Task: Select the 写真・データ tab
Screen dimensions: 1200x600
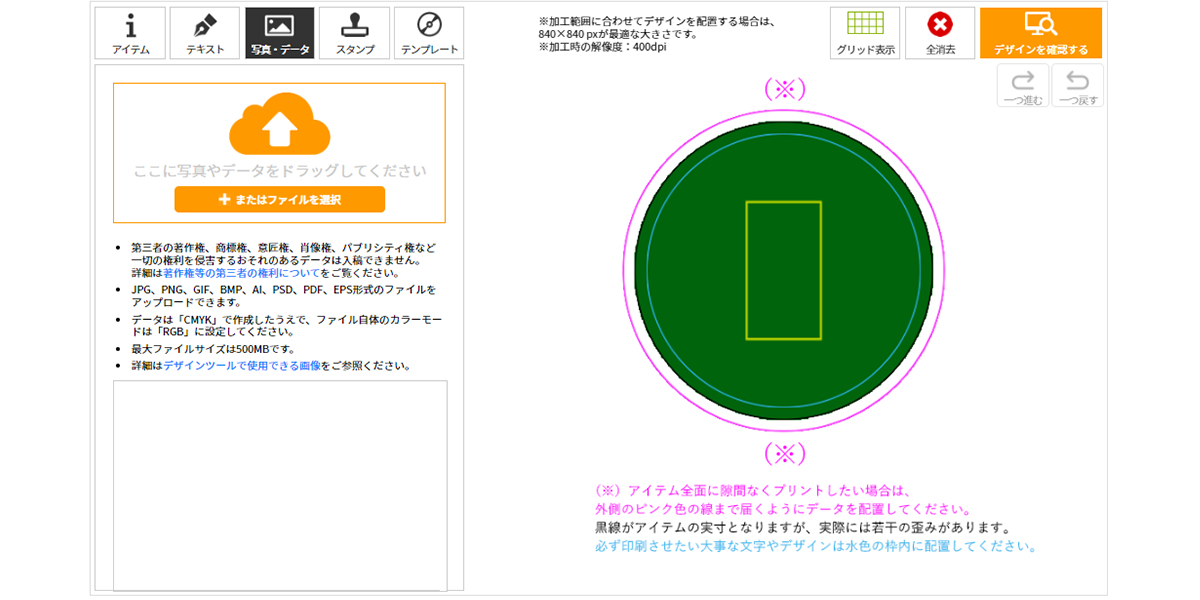Action: pos(280,33)
